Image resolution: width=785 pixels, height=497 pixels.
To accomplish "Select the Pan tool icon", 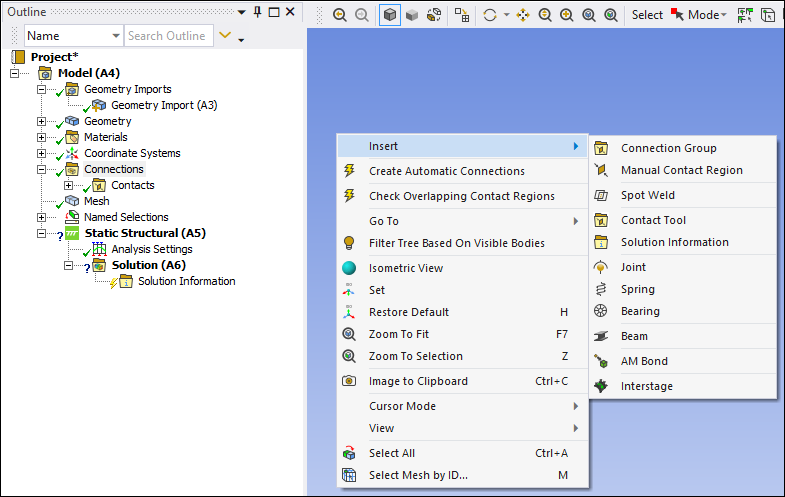I will tap(523, 15).
